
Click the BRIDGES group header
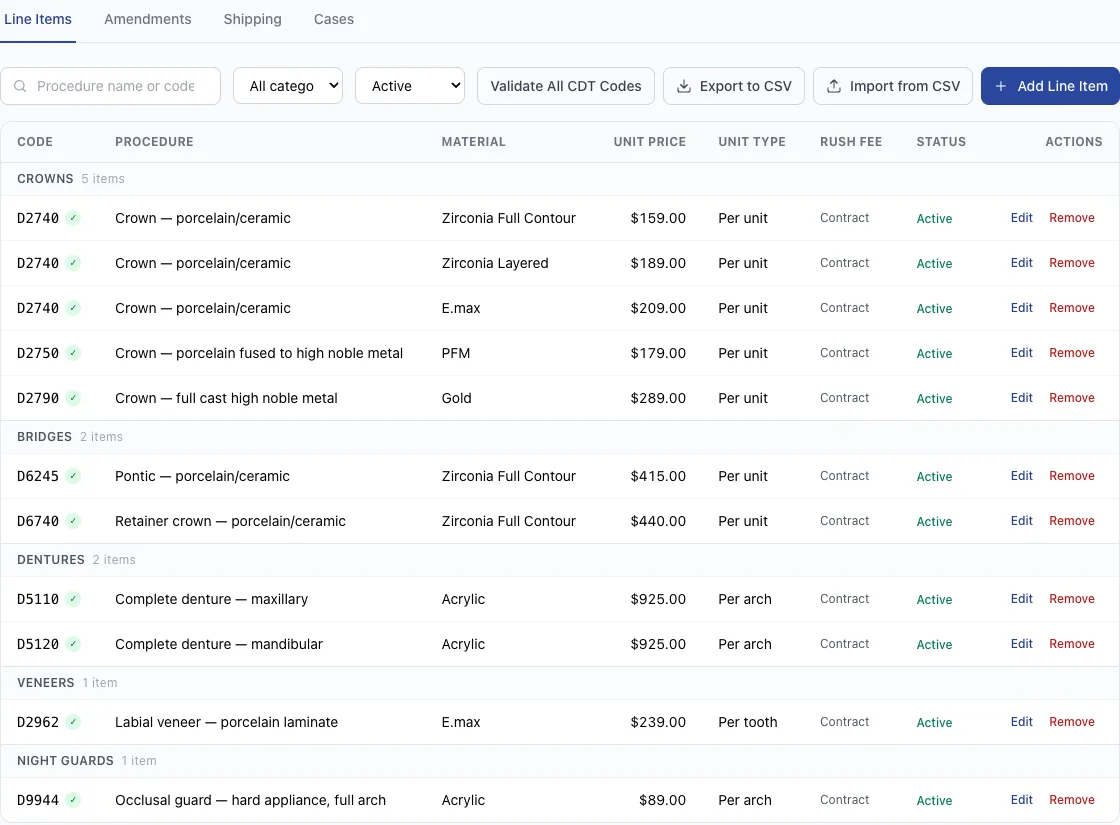click(x=560, y=436)
